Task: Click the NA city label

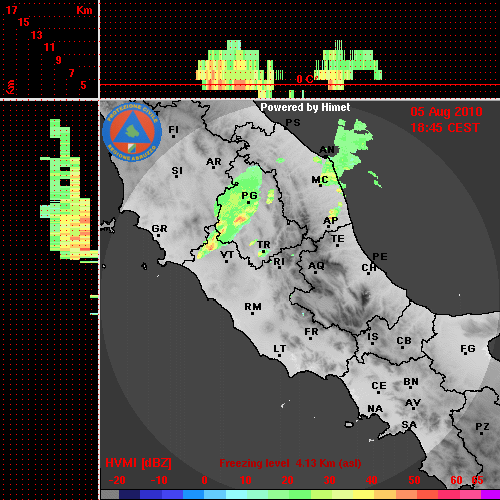Action: pos(375,409)
